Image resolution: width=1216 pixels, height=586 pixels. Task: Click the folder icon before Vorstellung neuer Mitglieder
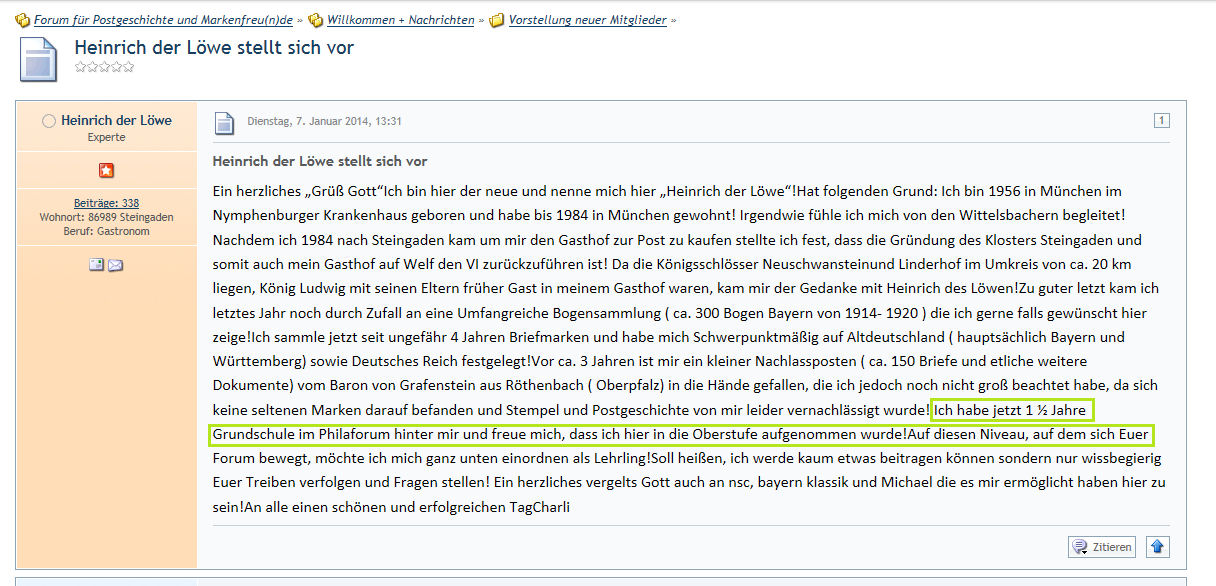[x=496, y=20]
